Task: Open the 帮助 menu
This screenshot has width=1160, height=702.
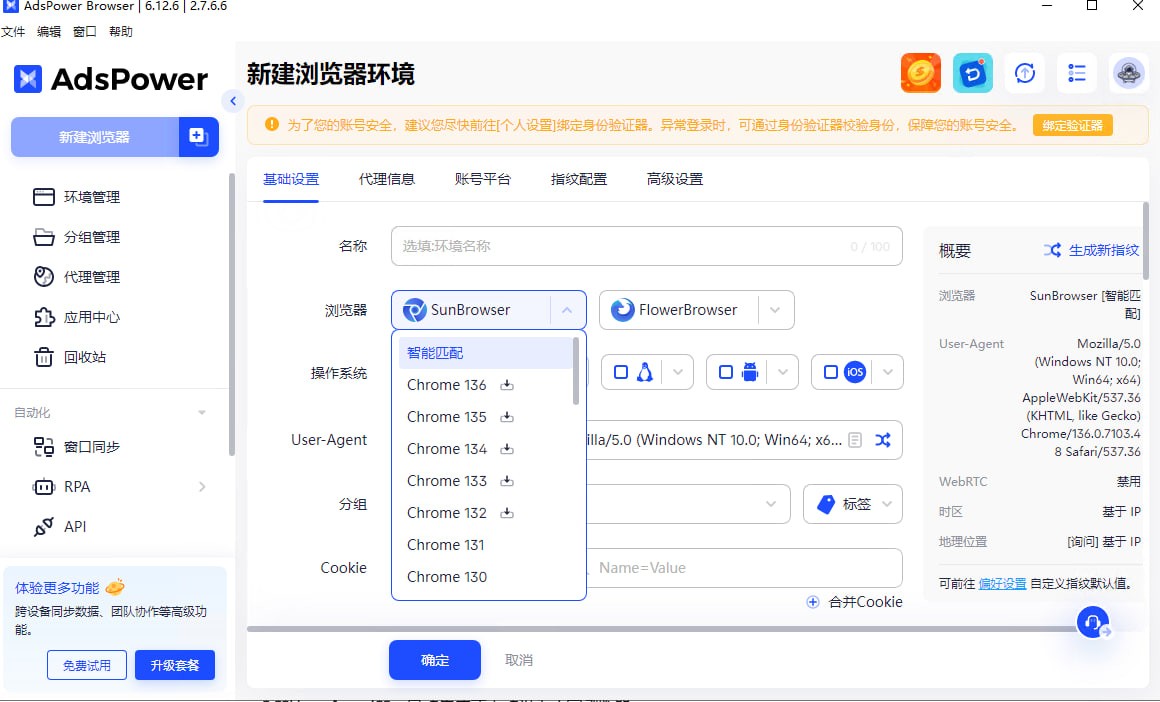Action: pos(121,32)
